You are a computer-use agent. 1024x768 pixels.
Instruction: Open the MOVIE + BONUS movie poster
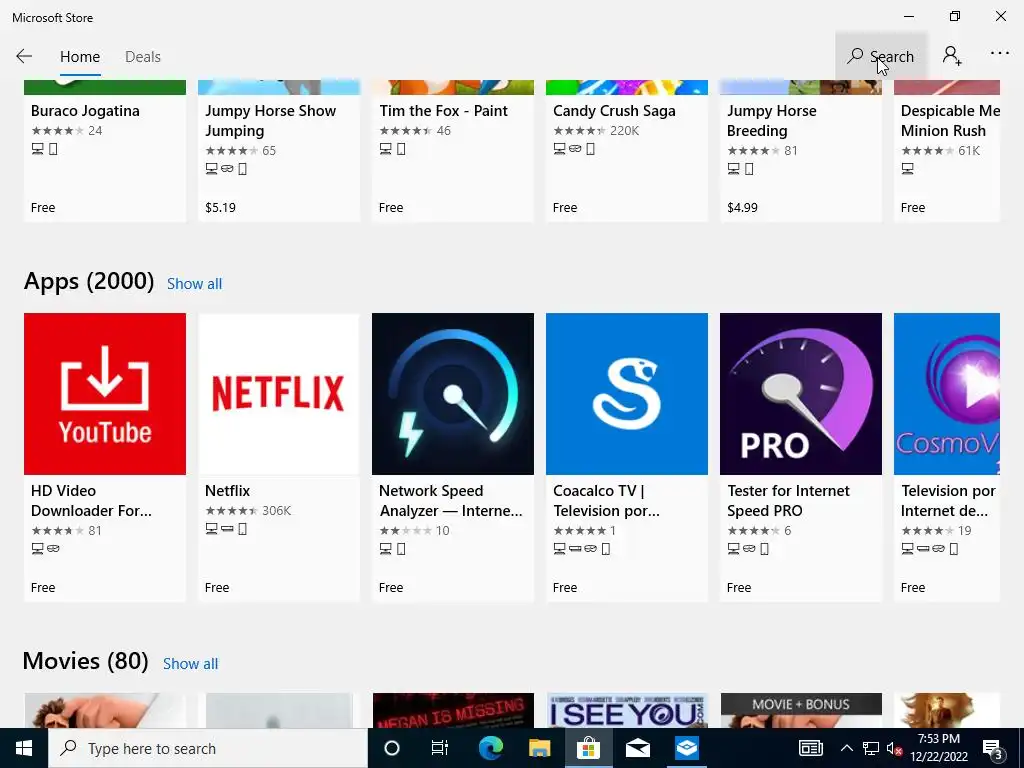pyautogui.click(x=801, y=711)
